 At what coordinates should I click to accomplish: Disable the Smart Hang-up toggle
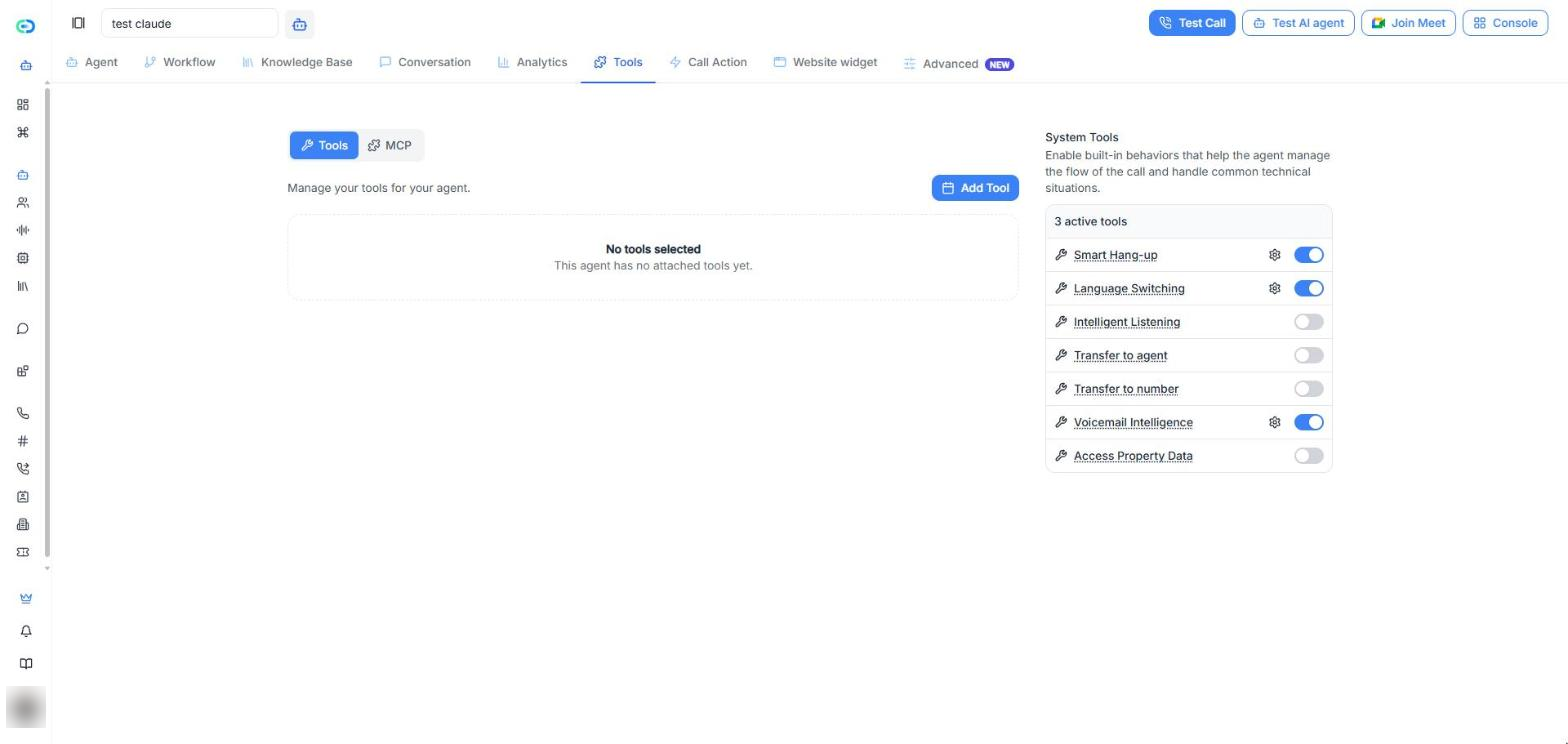coord(1309,255)
